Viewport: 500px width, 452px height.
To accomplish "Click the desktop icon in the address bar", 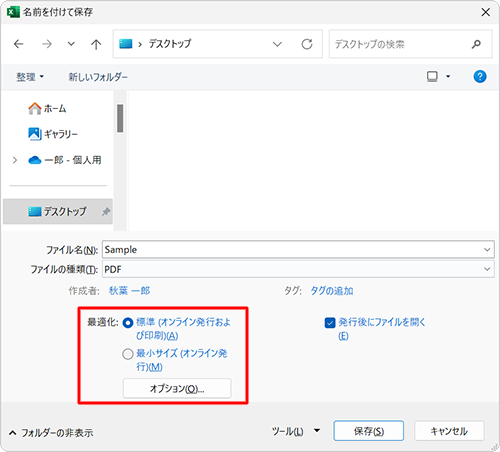I will [x=126, y=44].
